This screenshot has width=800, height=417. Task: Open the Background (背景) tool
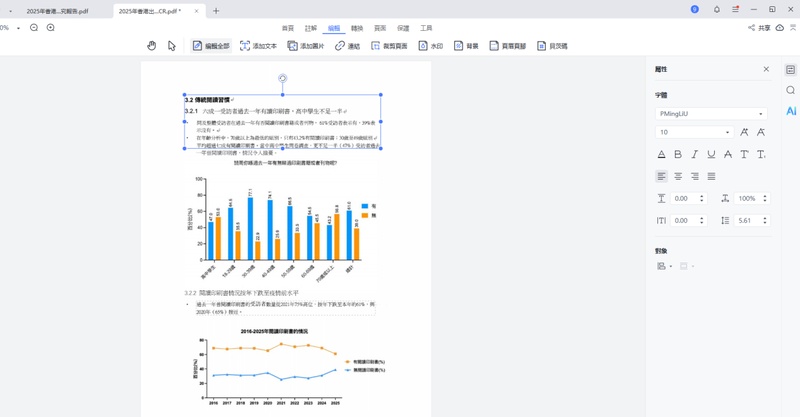pos(466,46)
